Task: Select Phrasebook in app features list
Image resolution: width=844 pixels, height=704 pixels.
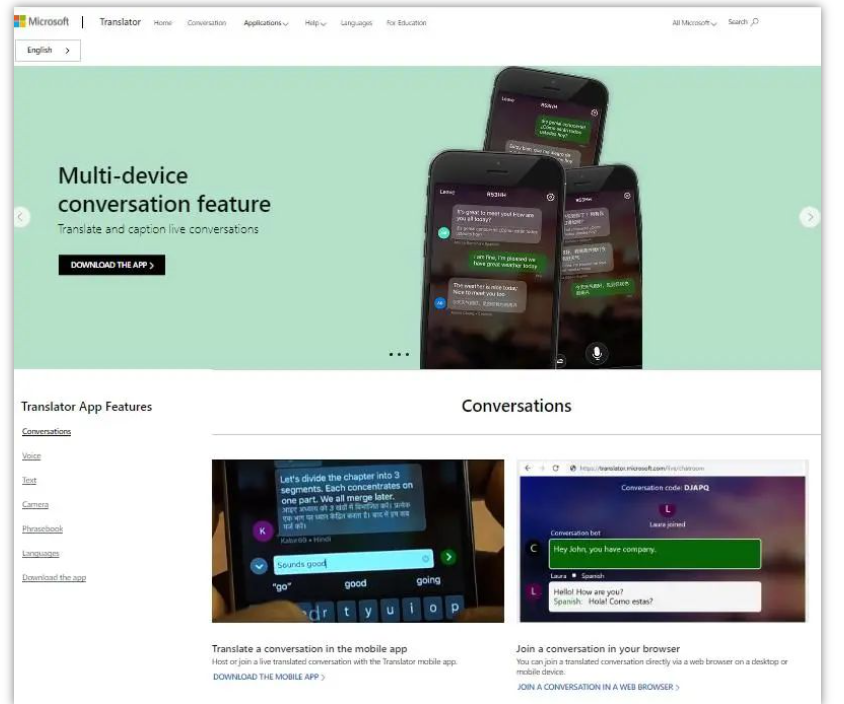Action: pyautogui.click(x=43, y=529)
